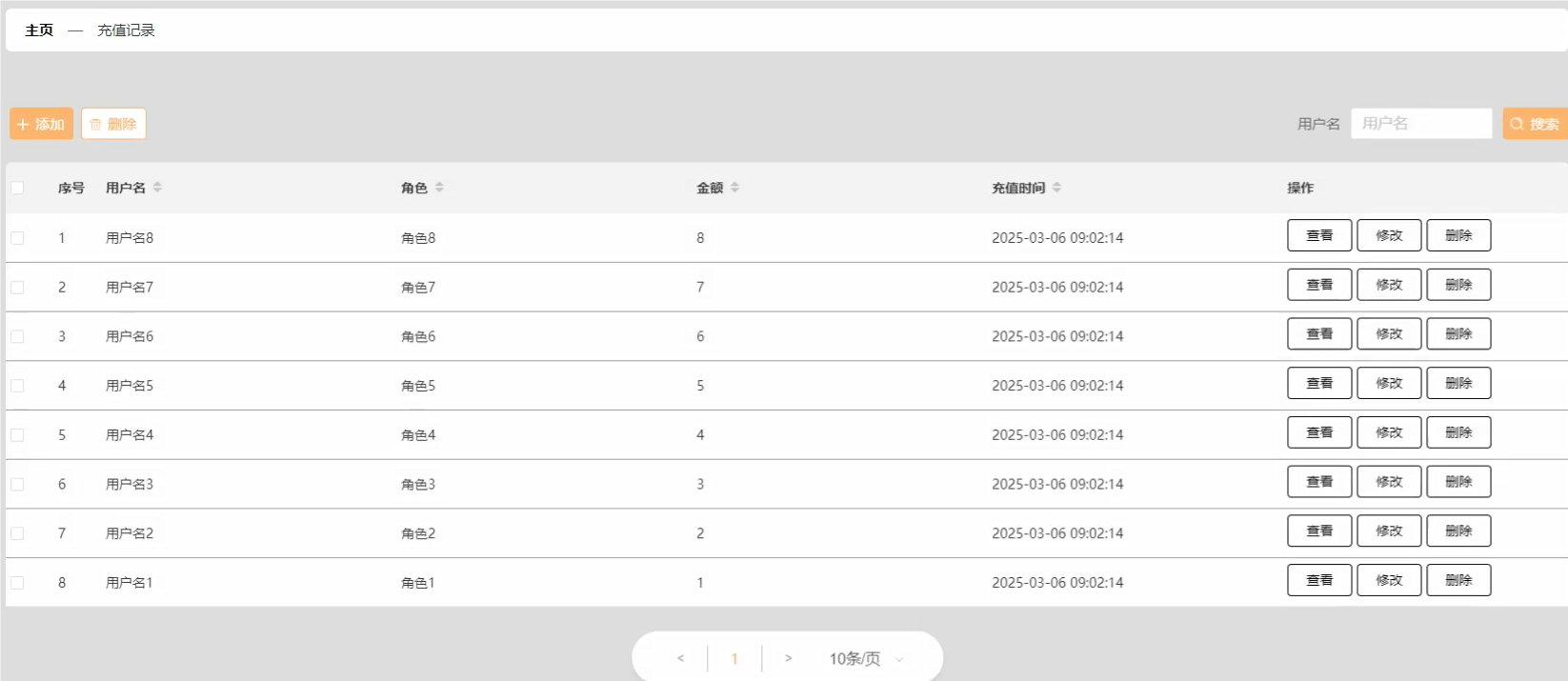Click 删除 for the 用户名7 row
1568x681 pixels.
coord(1458,285)
